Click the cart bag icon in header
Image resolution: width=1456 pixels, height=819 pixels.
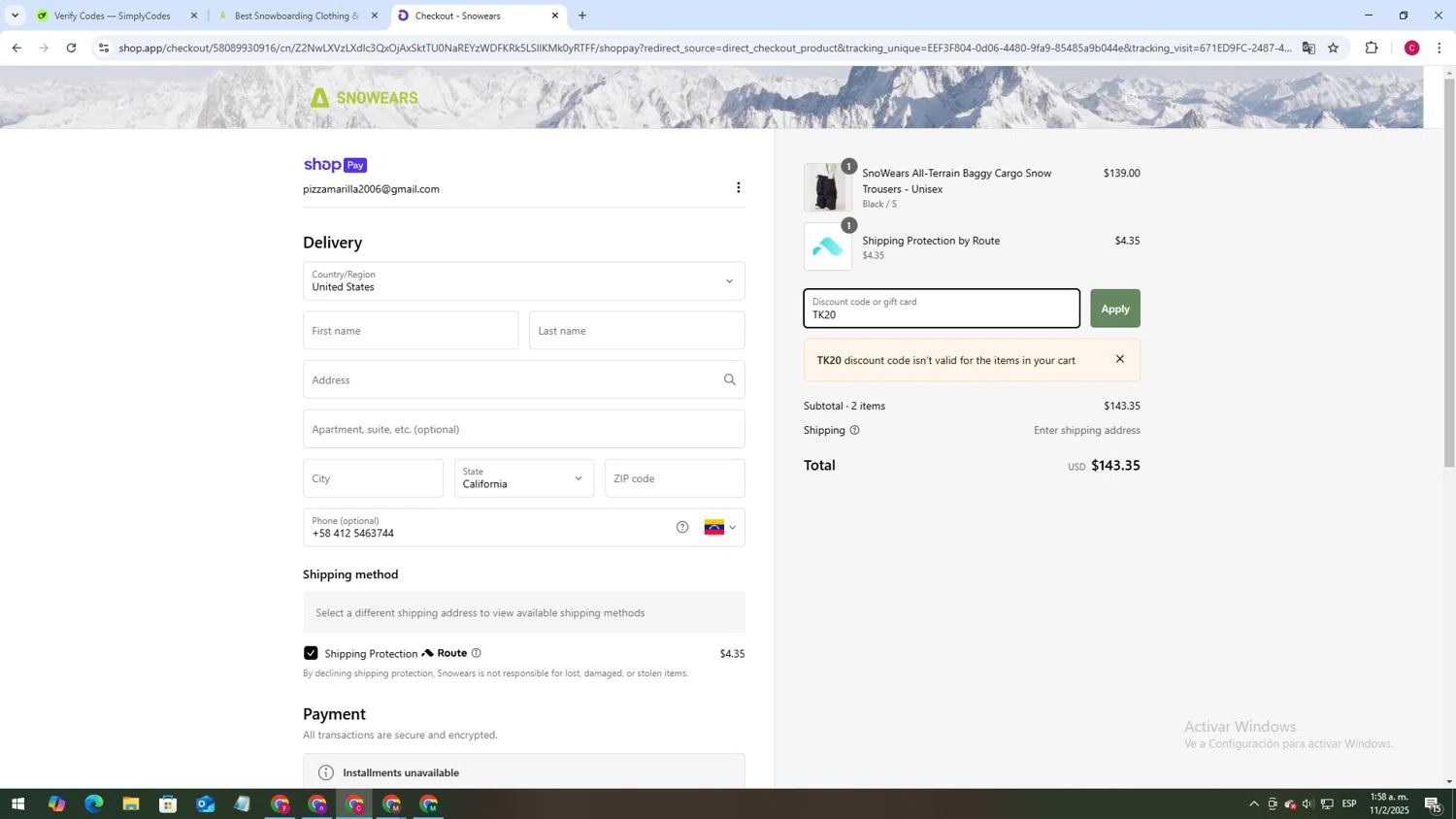1131,97
